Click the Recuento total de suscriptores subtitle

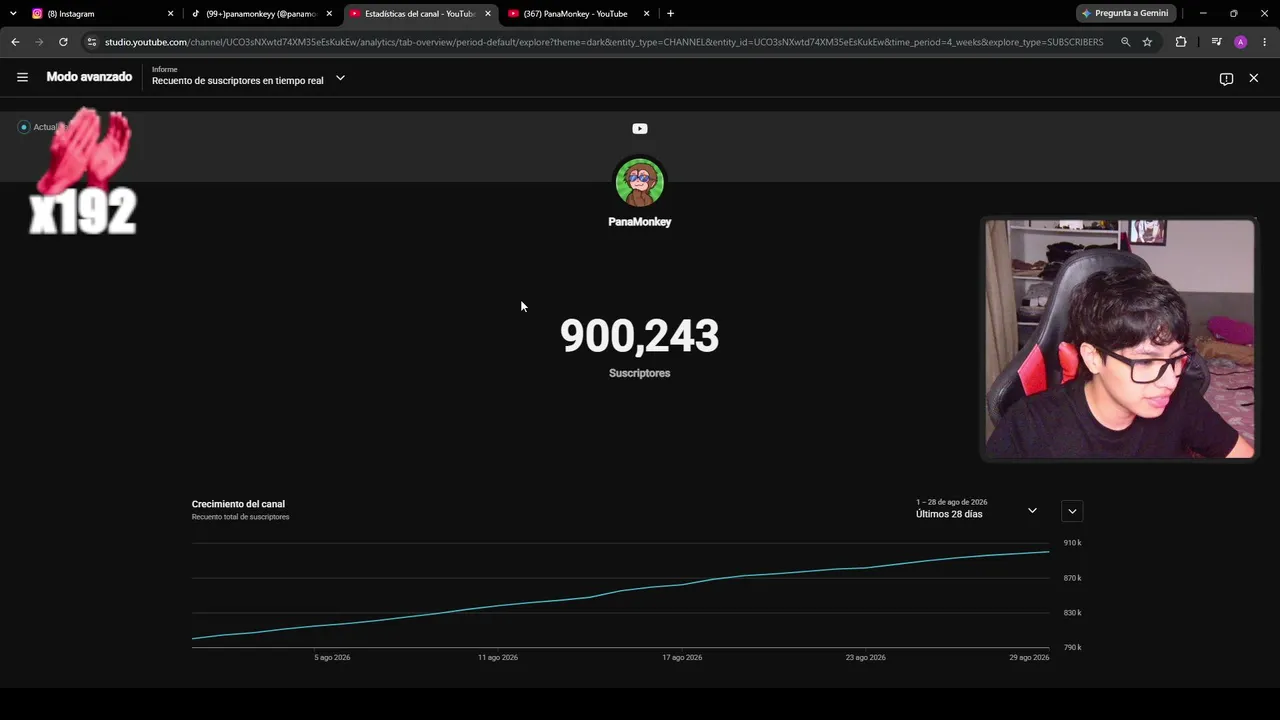tap(240, 517)
